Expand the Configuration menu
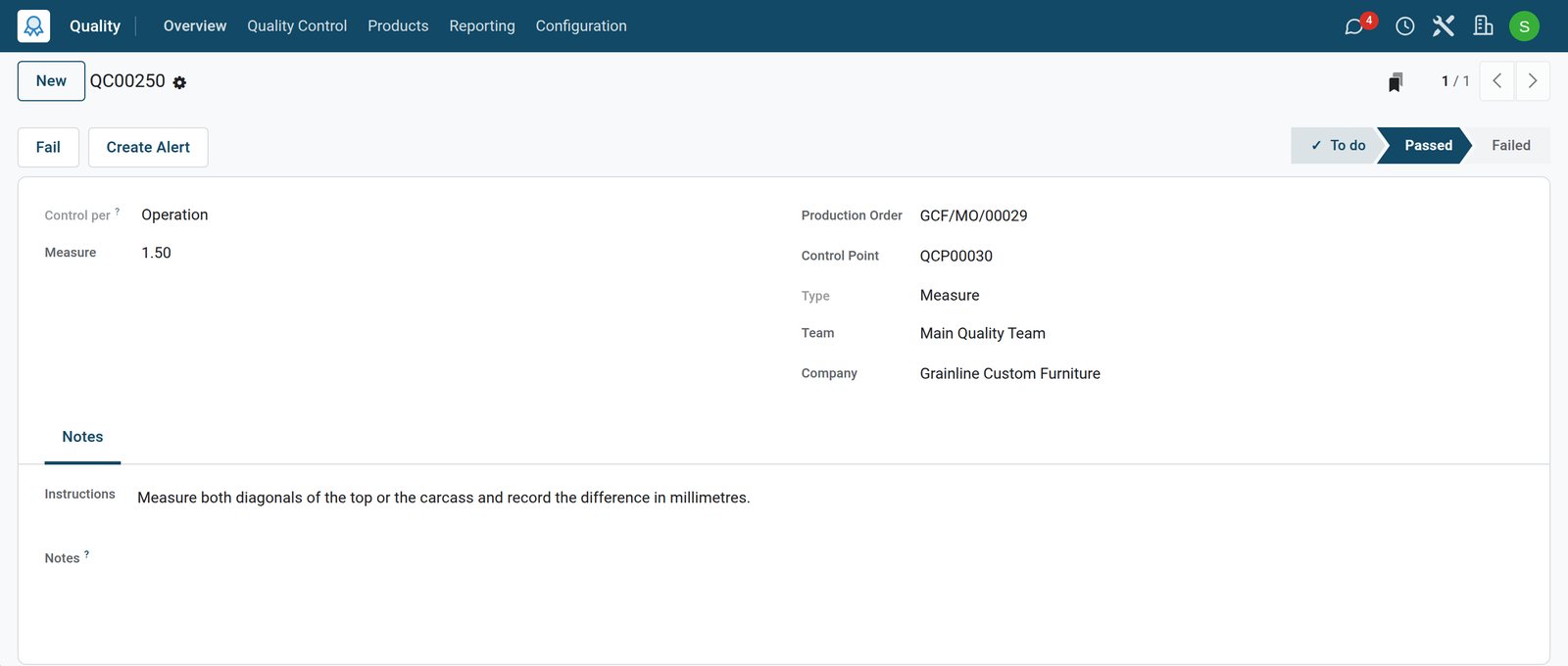1568x666 pixels. pyautogui.click(x=581, y=25)
